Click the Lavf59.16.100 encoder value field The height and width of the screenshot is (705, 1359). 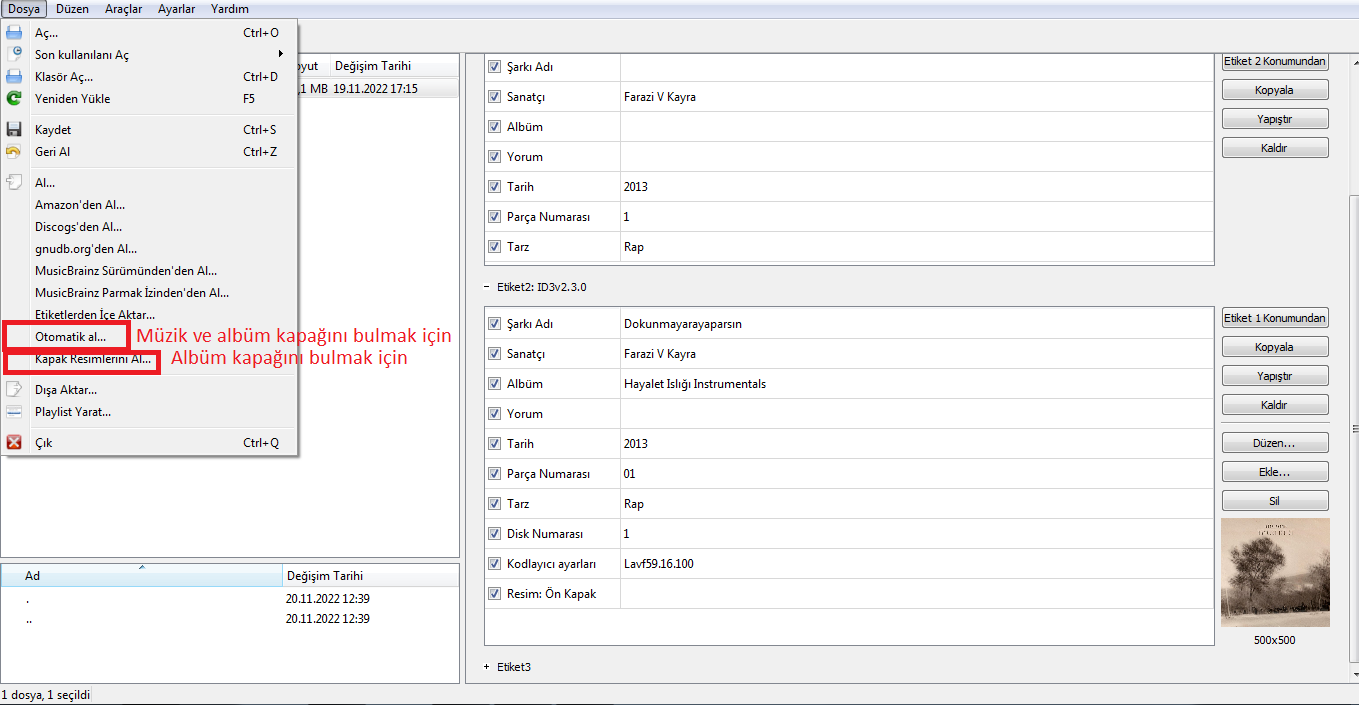917,564
